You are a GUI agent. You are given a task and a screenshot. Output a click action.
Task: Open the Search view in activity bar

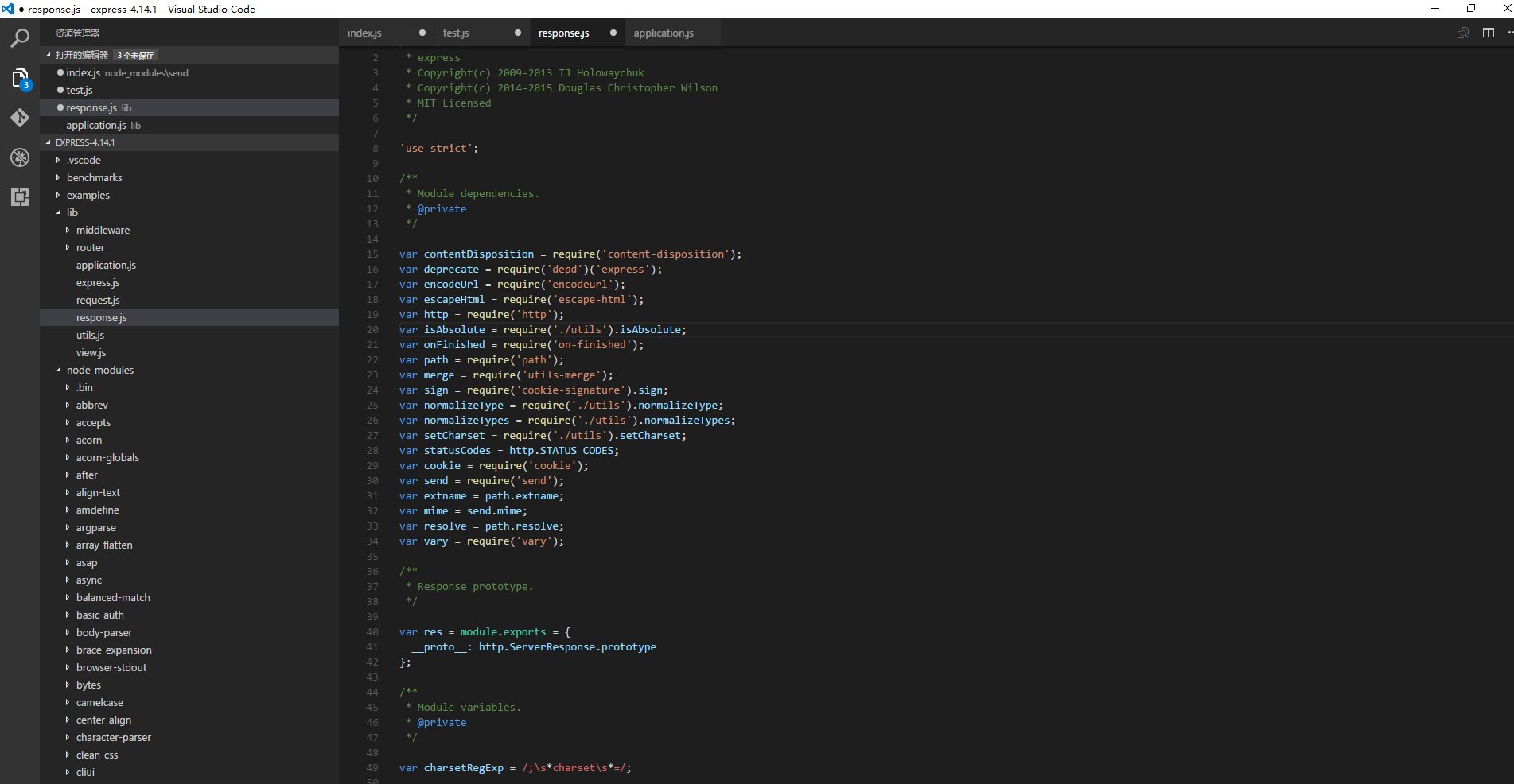pos(20,38)
